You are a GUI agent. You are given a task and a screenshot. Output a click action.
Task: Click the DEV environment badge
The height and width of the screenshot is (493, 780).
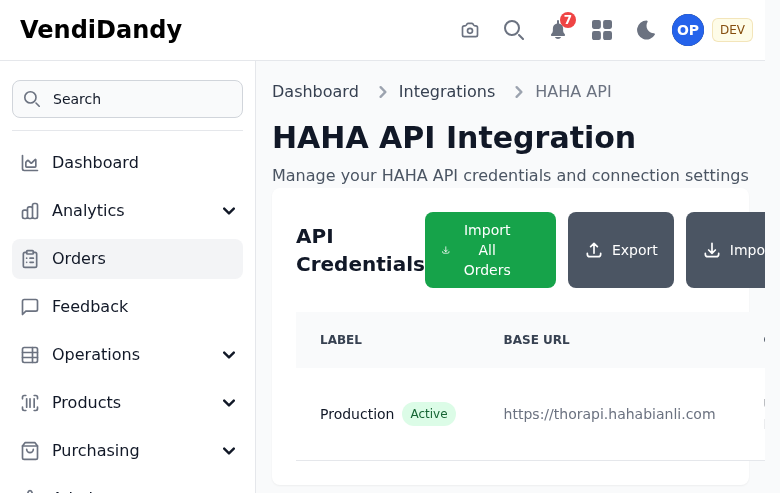[732, 30]
